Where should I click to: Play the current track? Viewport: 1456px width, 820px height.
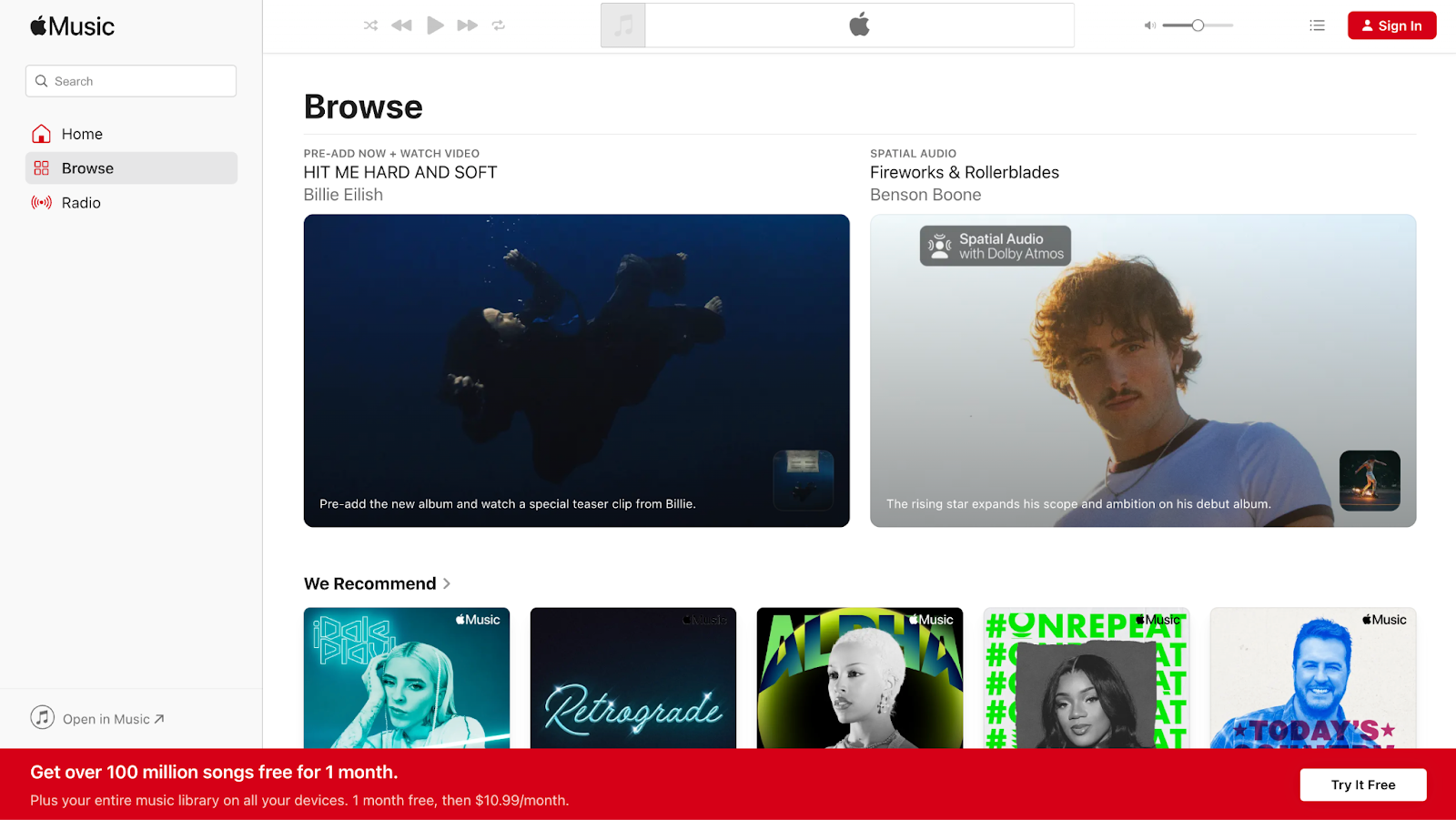435,25
